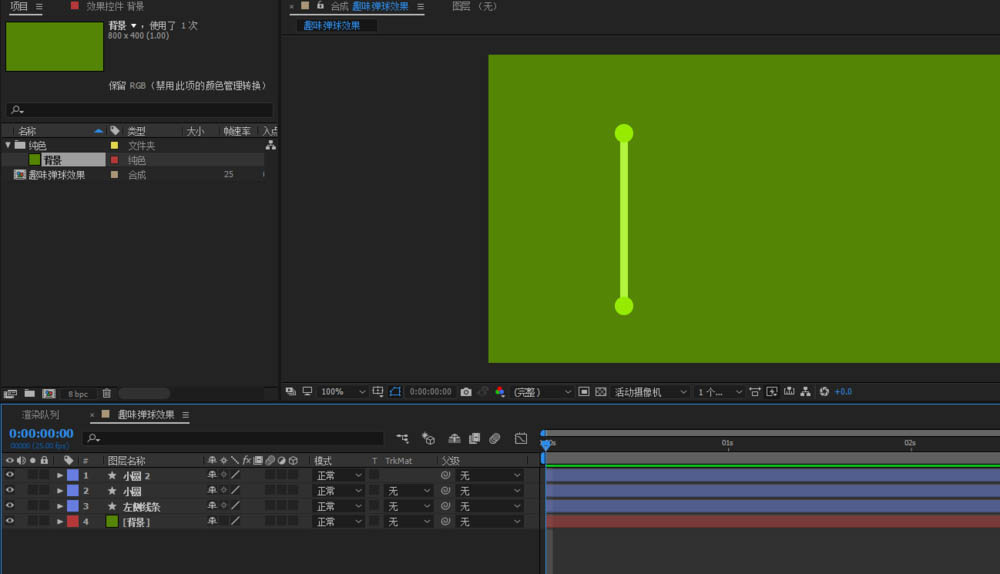Open TrkMat dropdown for 左侧线条 layer

click(409, 506)
